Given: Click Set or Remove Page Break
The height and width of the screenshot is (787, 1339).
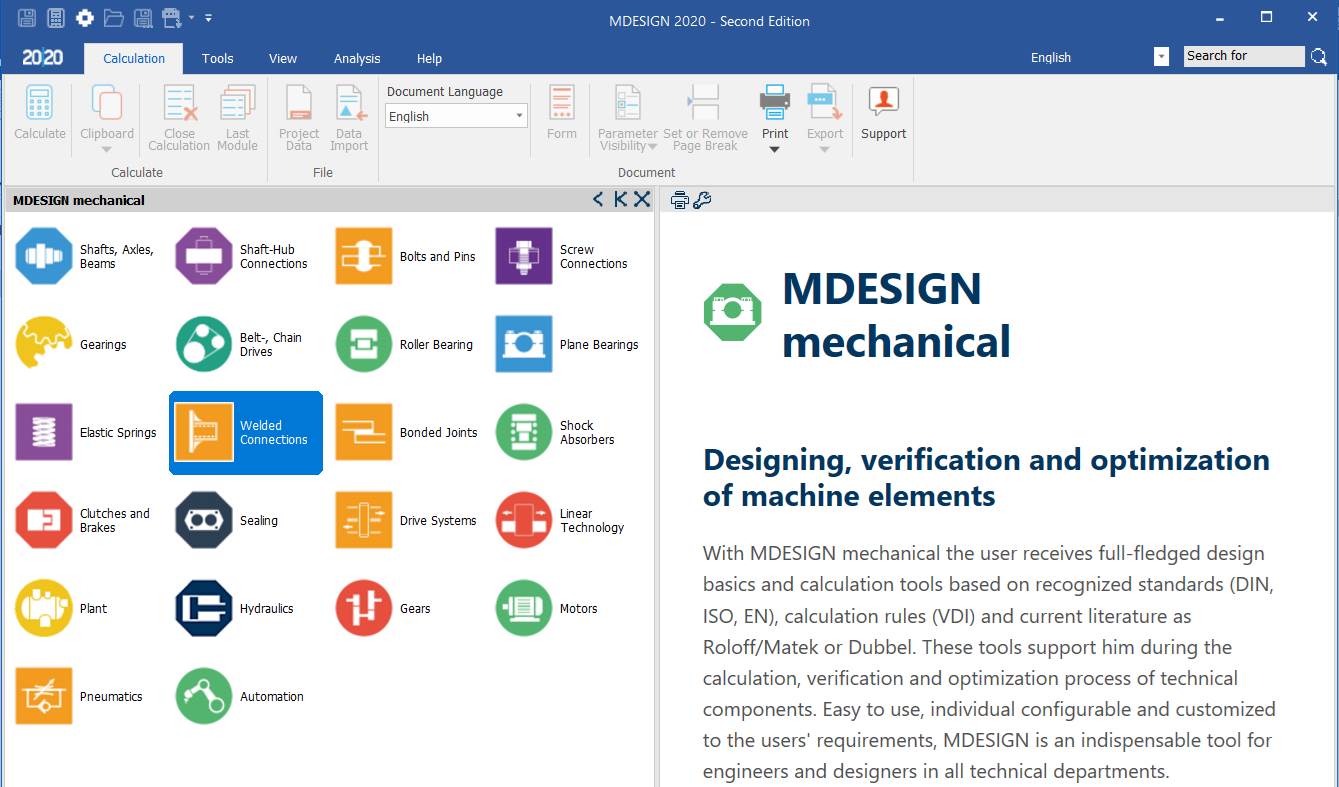Looking at the screenshot, I should (x=705, y=118).
